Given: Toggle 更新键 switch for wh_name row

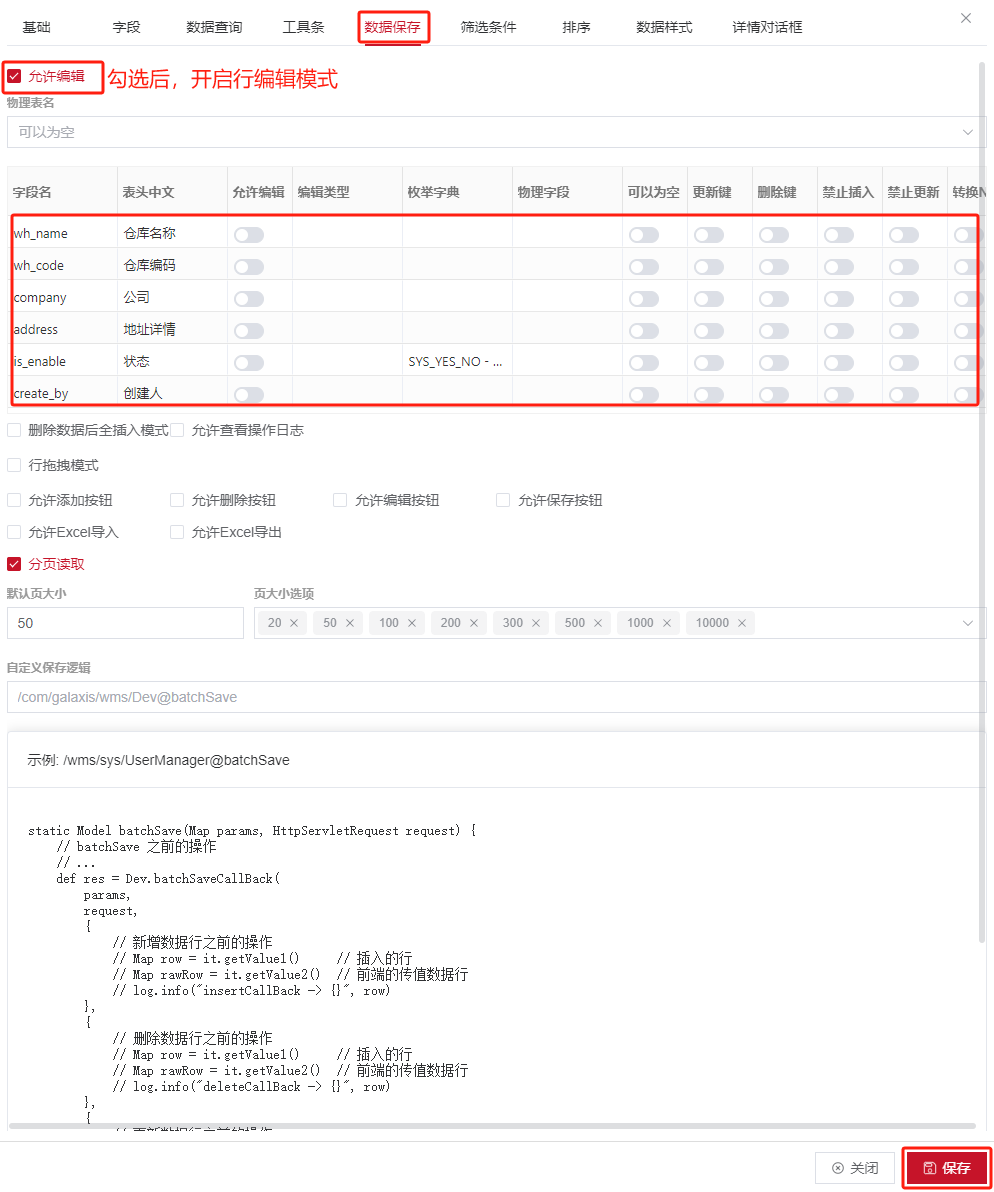Looking at the screenshot, I should [x=709, y=235].
